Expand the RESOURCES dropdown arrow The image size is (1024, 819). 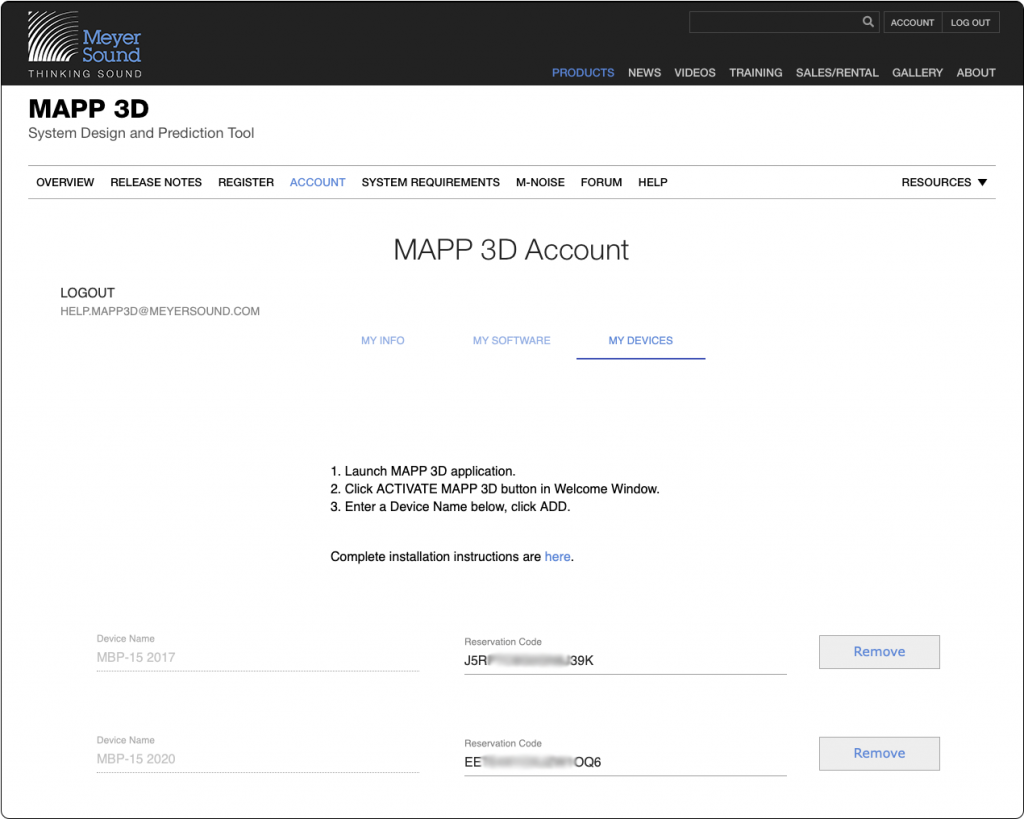982,182
